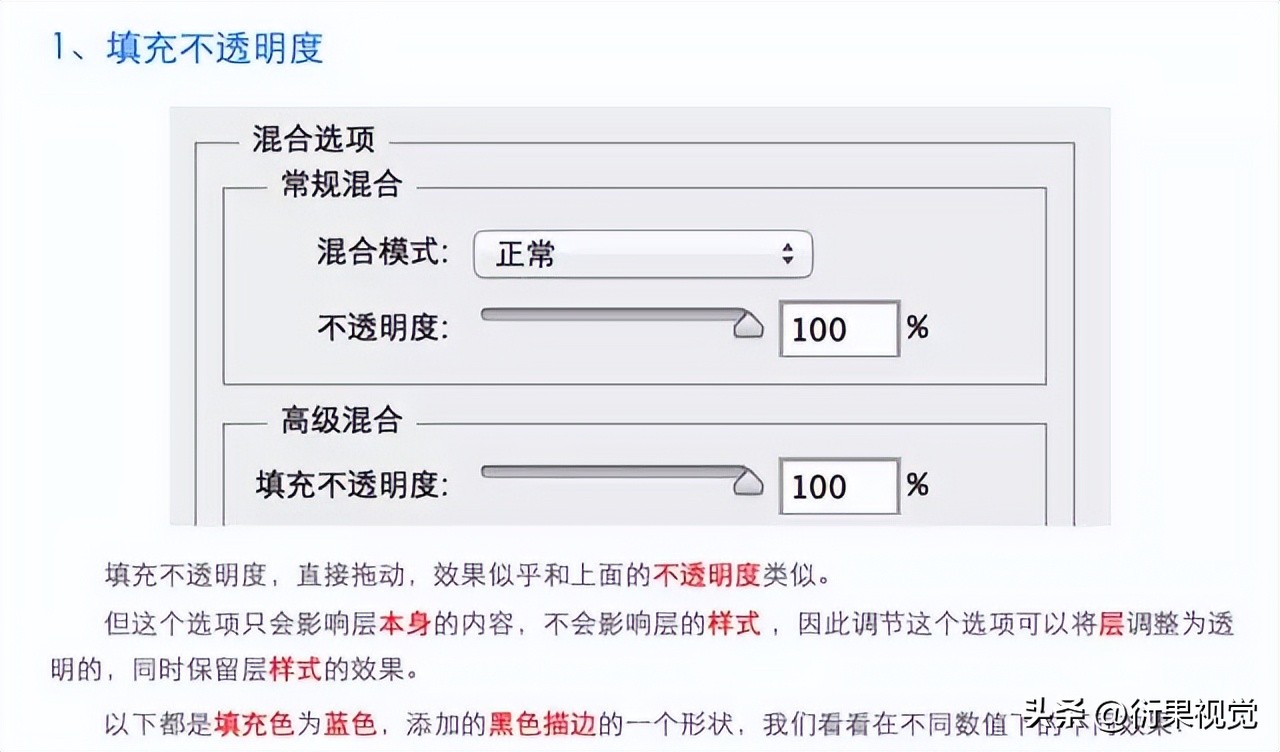Click the up-down arrows on the blend mode selector

pyautogui.click(x=789, y=255)
